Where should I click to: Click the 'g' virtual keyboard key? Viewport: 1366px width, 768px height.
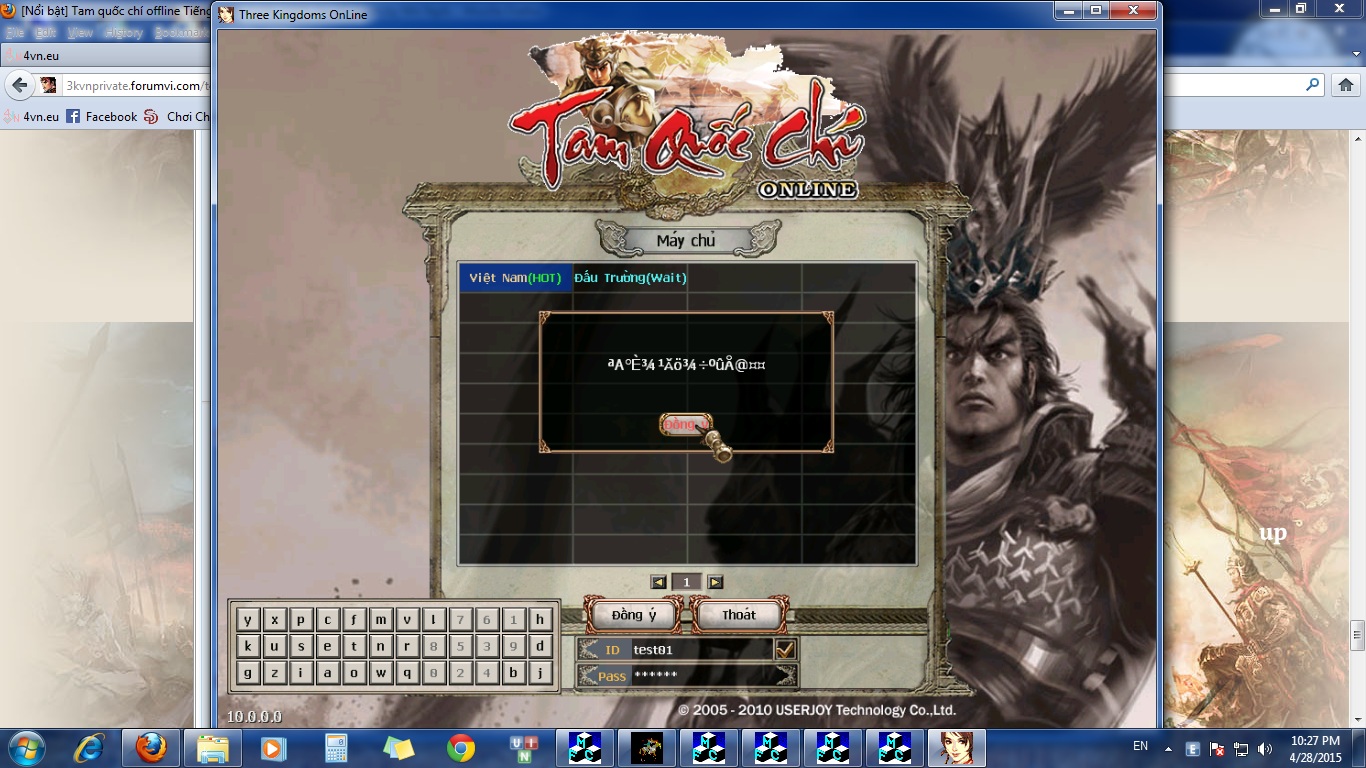point(248,673)
